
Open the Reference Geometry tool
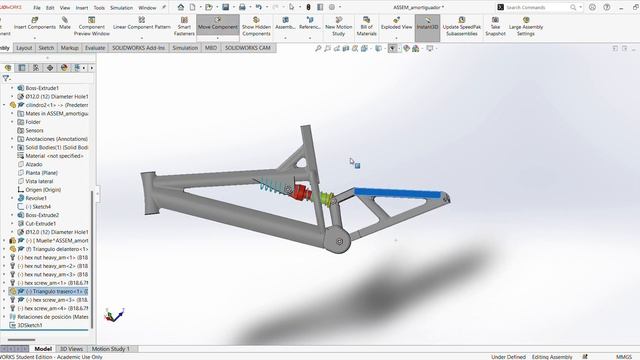310,24
